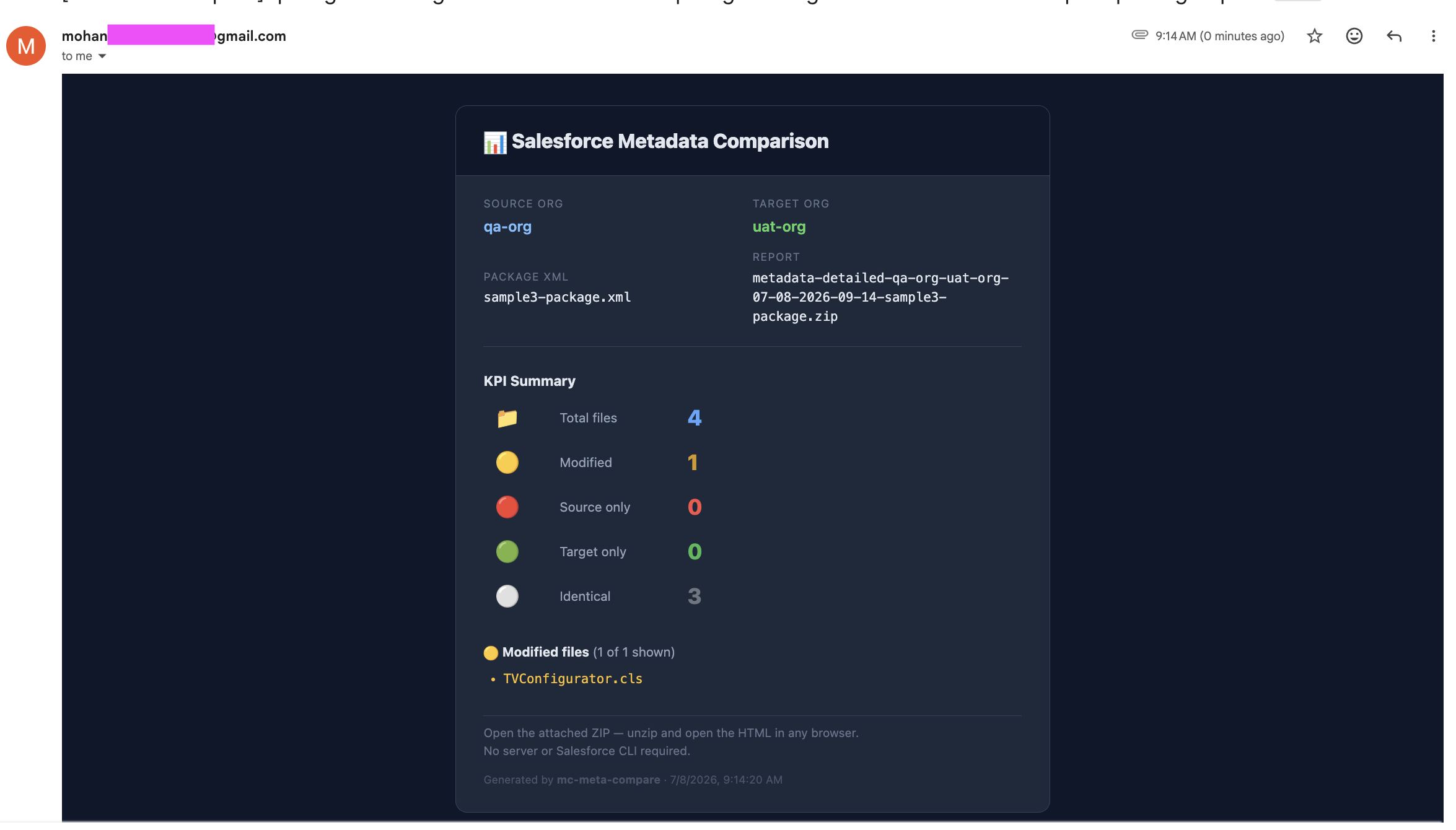Star this email message
This screenshot has width=1456, height=830.
(x=1314, y=36)
